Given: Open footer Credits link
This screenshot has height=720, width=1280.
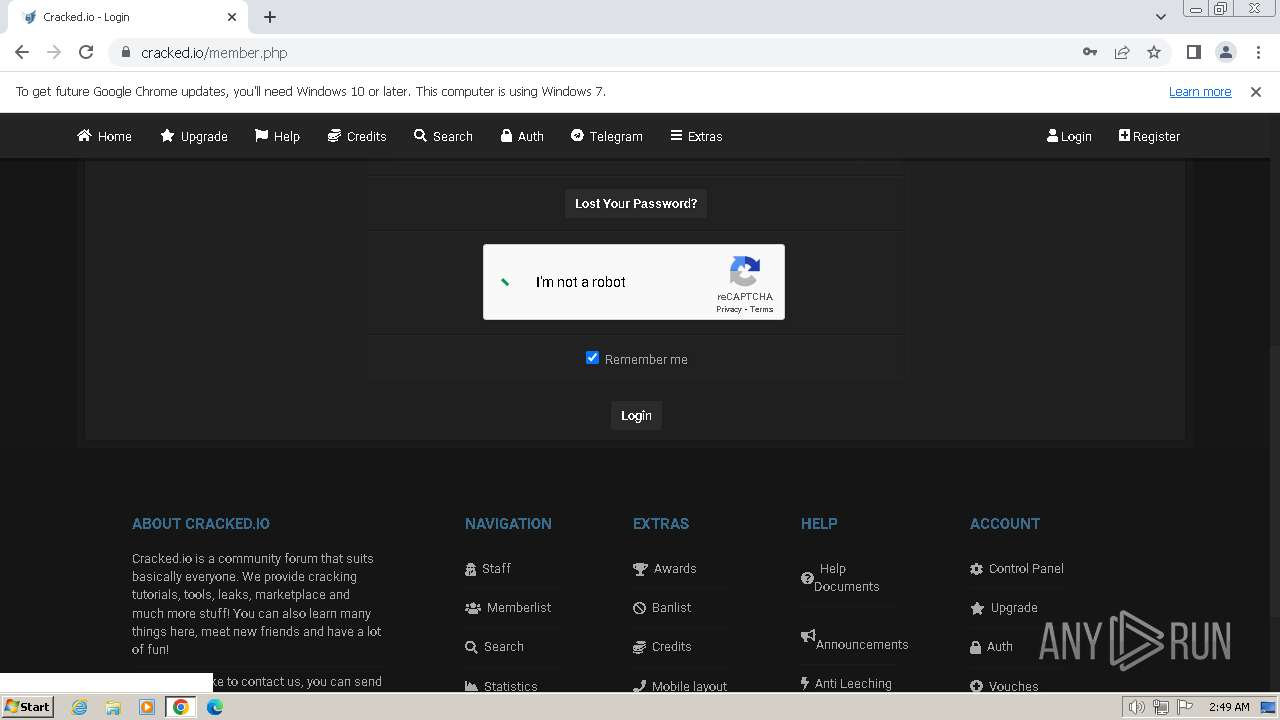Looking at the screenshot, I should (662, 646).
